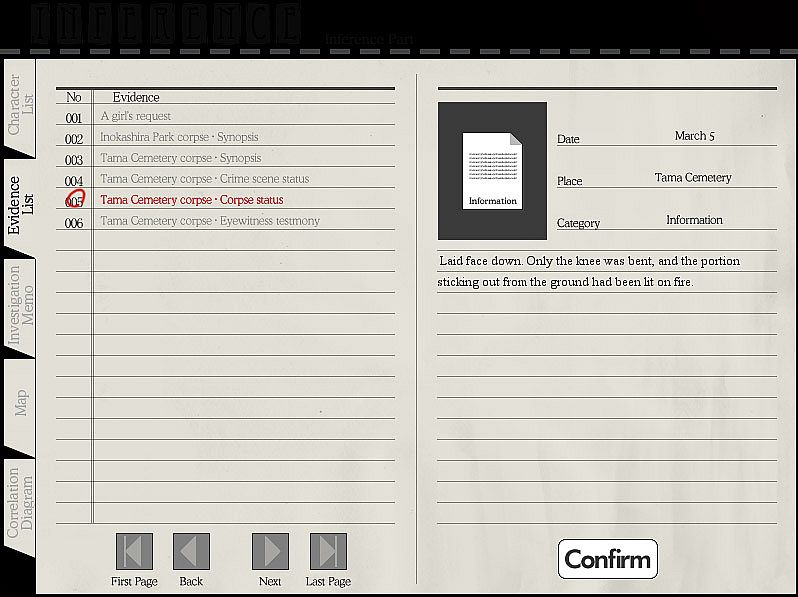
Task: Click the Information document thumbnail
Action: coord(492,171)
